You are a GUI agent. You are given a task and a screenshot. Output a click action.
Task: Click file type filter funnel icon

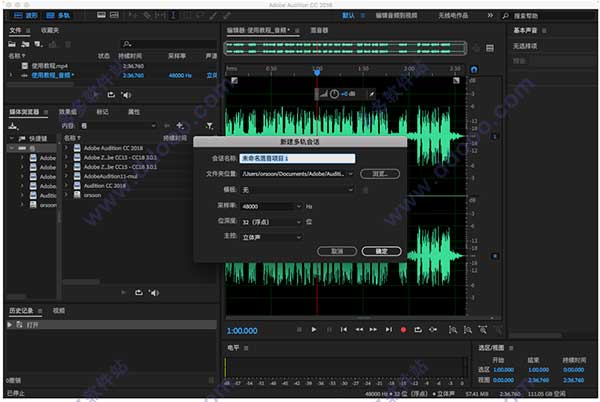pyautogui.click(x=209, y=125)
